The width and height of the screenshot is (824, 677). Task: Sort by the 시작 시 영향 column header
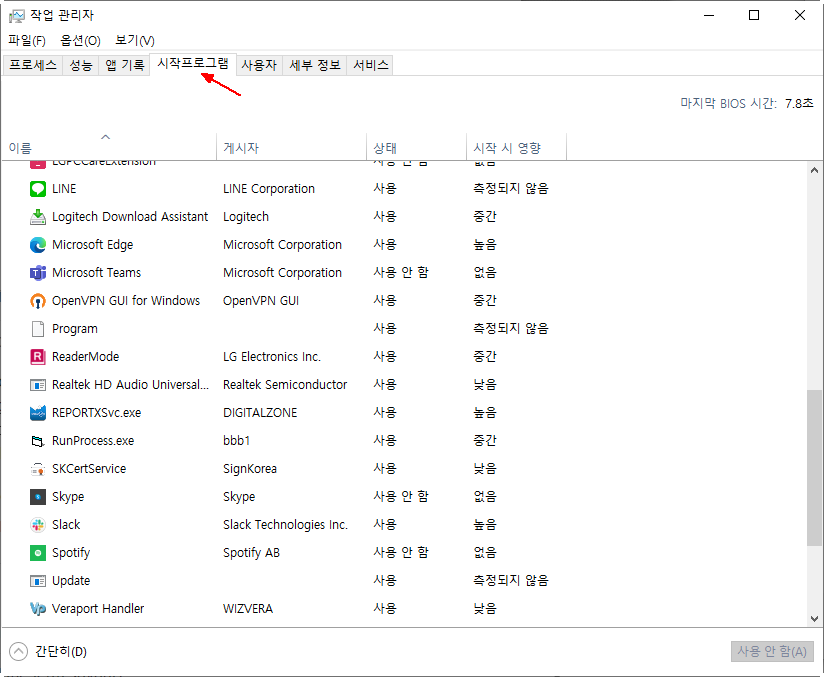(516, 147)
